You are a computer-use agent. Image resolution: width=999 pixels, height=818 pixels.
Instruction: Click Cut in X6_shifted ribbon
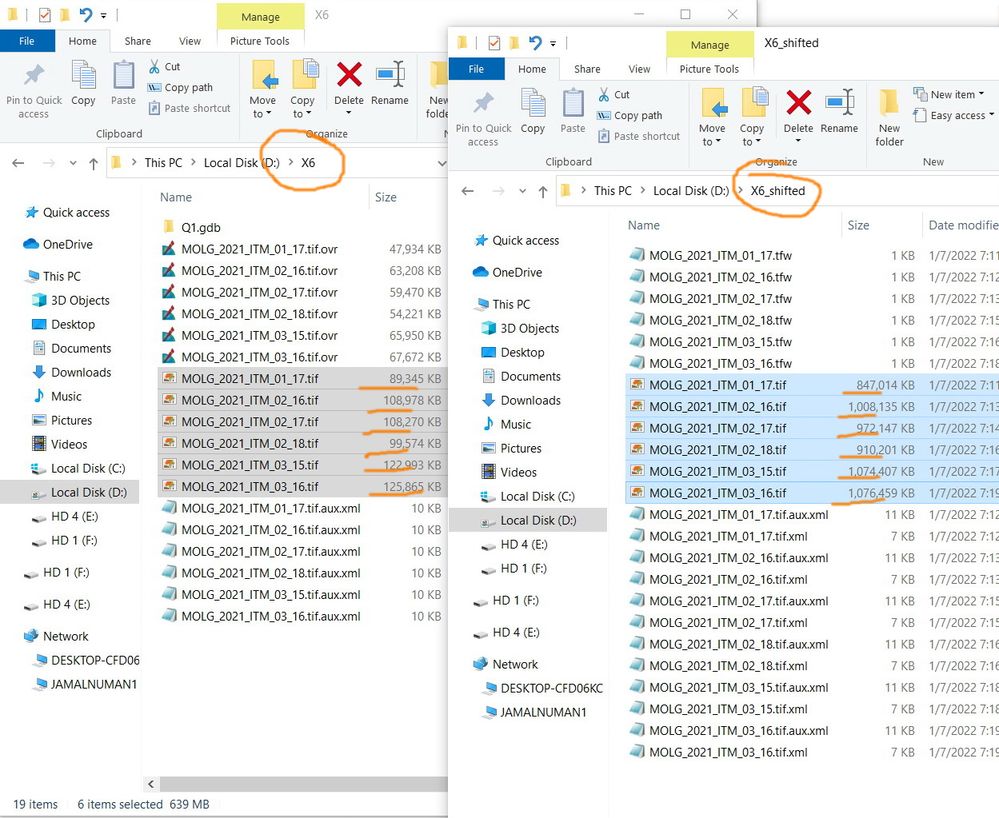(614, 94)
